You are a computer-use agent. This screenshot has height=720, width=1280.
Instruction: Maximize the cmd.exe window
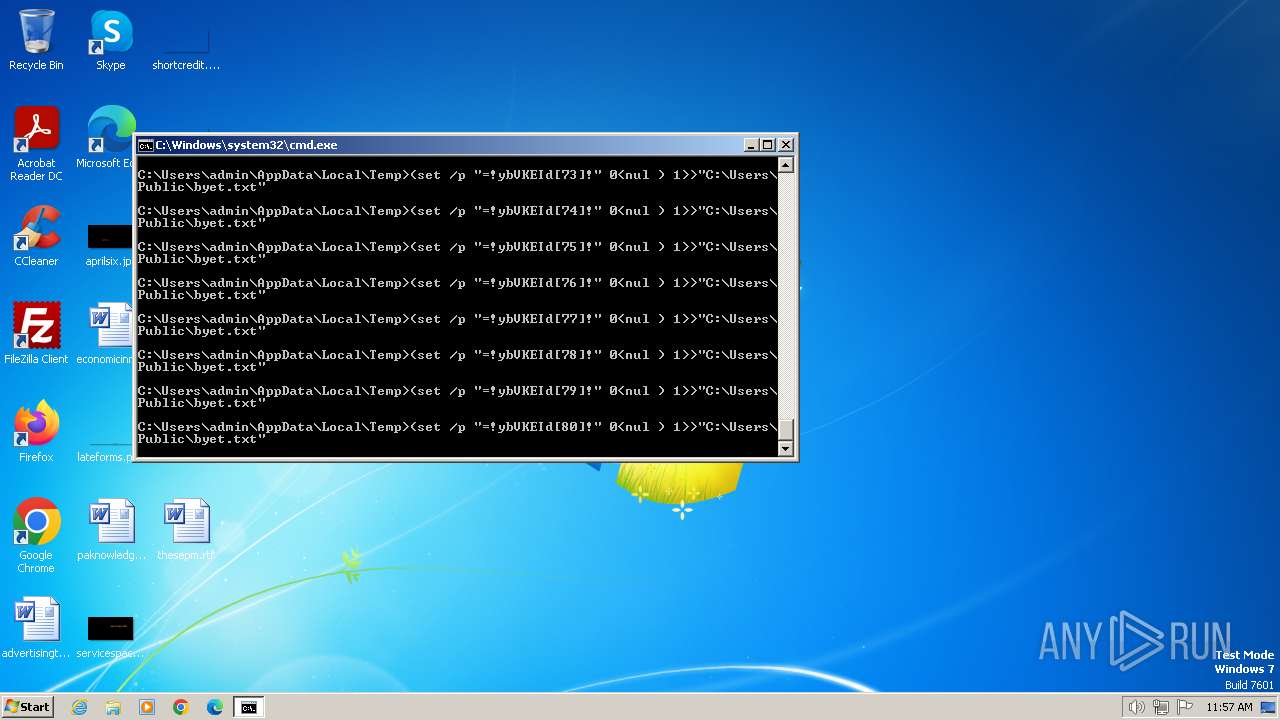[x=768, y=145]
